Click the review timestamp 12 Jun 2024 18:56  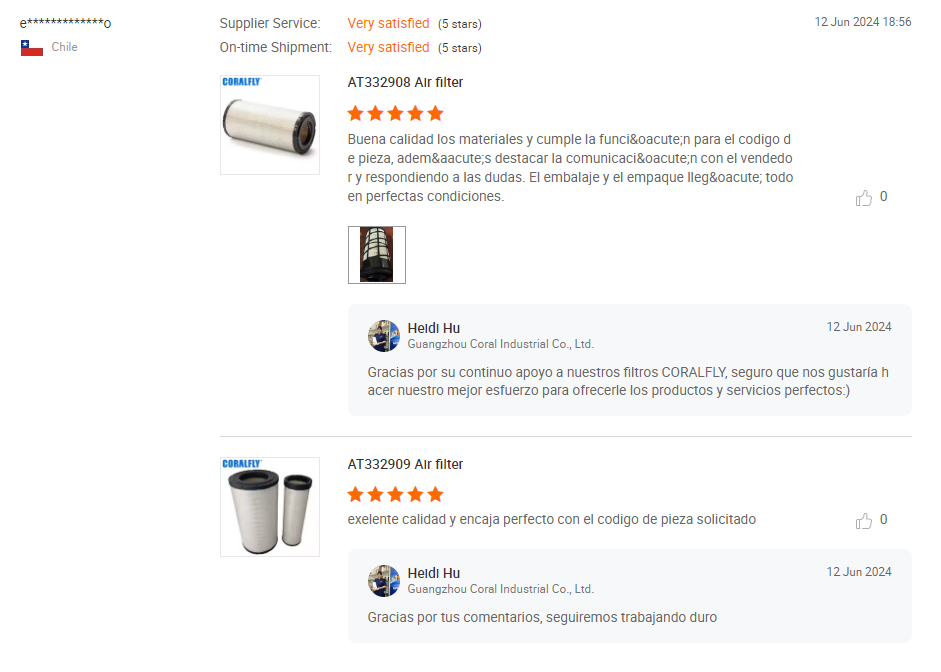click(x=862, y=22)
